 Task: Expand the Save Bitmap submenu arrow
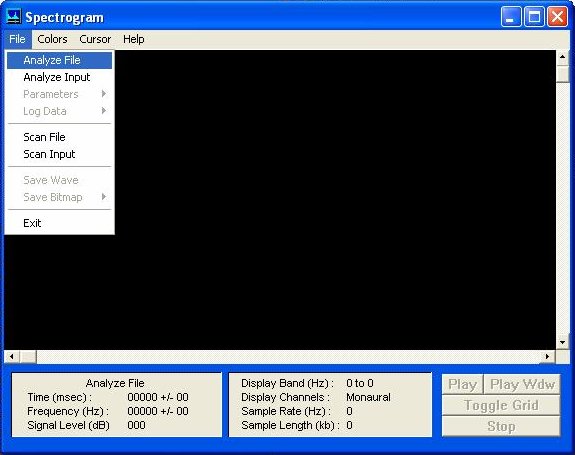(104, 197)
